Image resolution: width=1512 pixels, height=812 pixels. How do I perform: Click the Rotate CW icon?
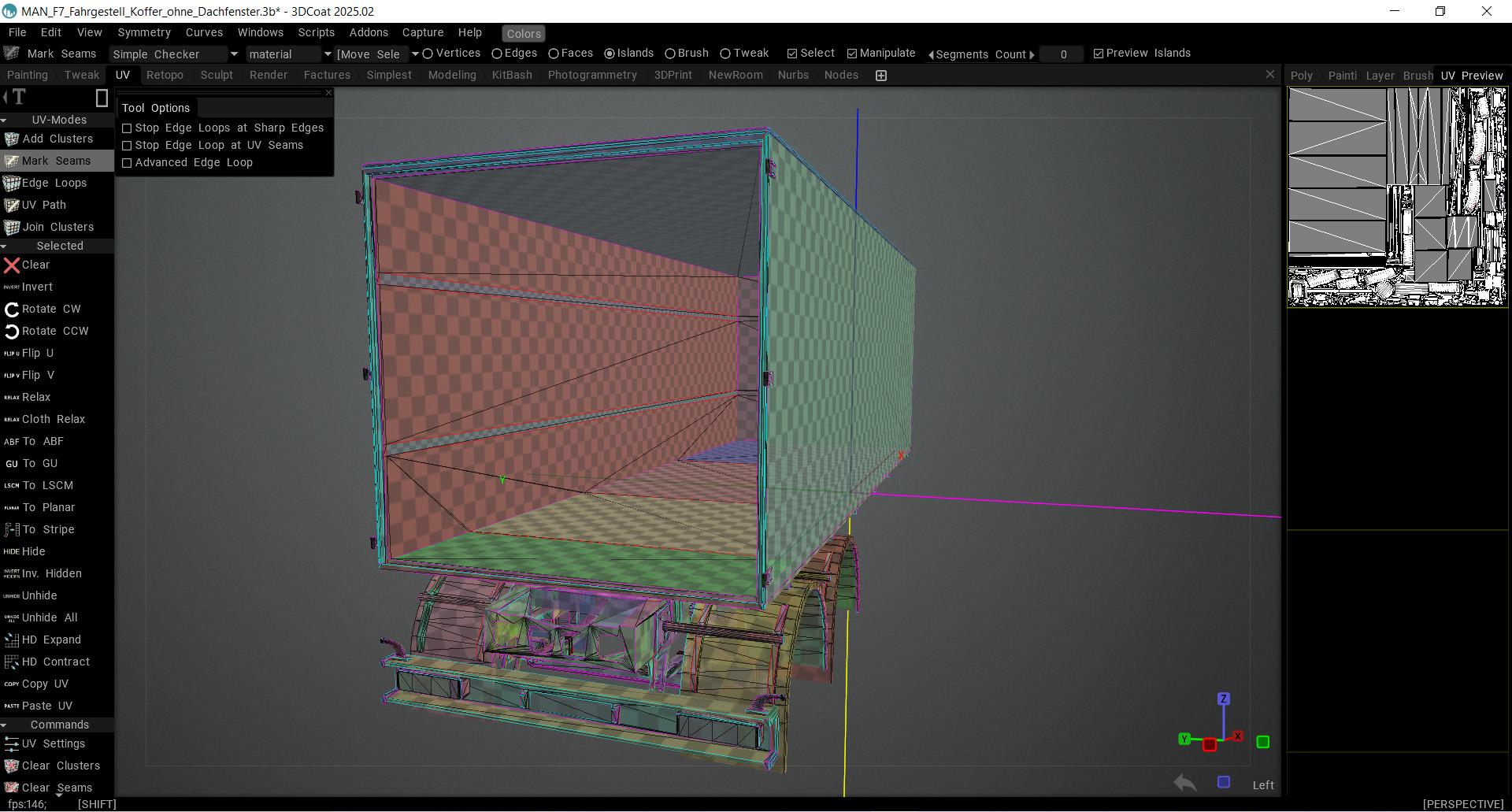(11, 310)
